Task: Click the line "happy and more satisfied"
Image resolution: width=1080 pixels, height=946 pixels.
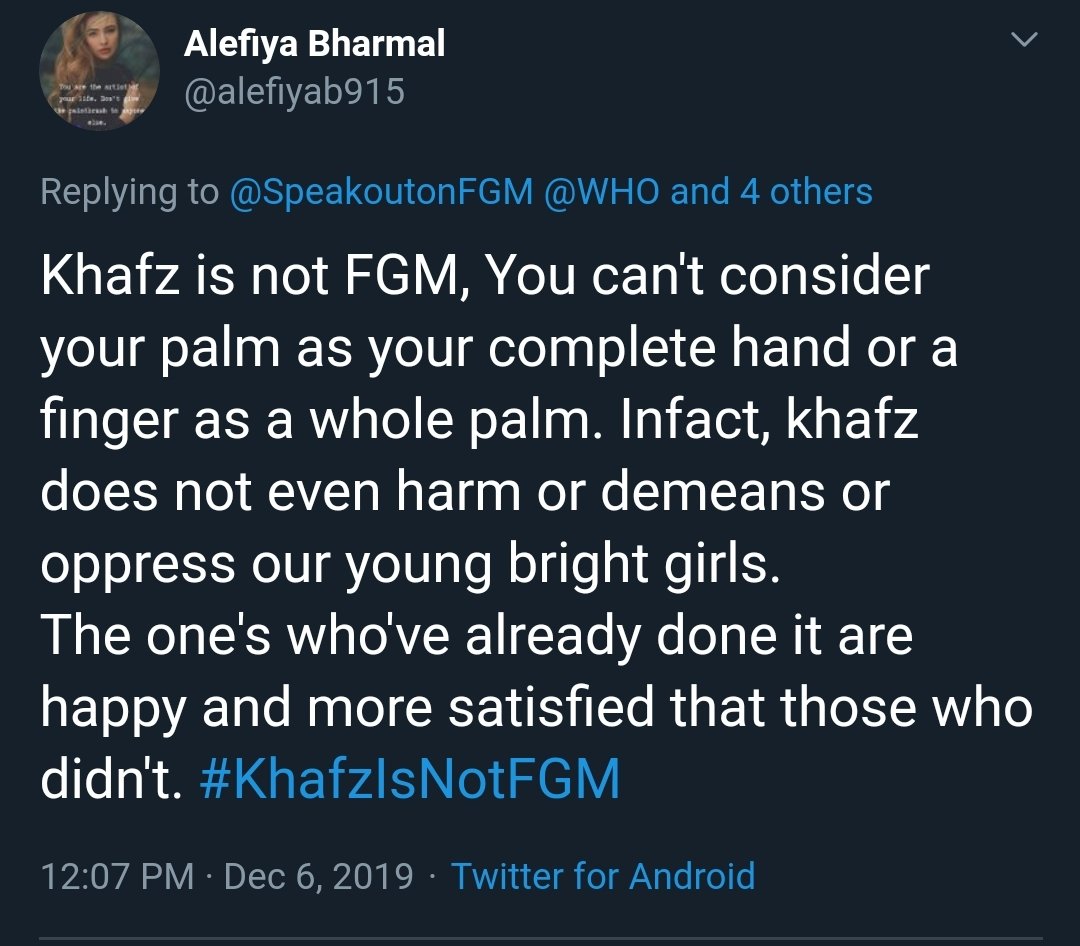Action: pyautogui.click(x=536, y=709)
